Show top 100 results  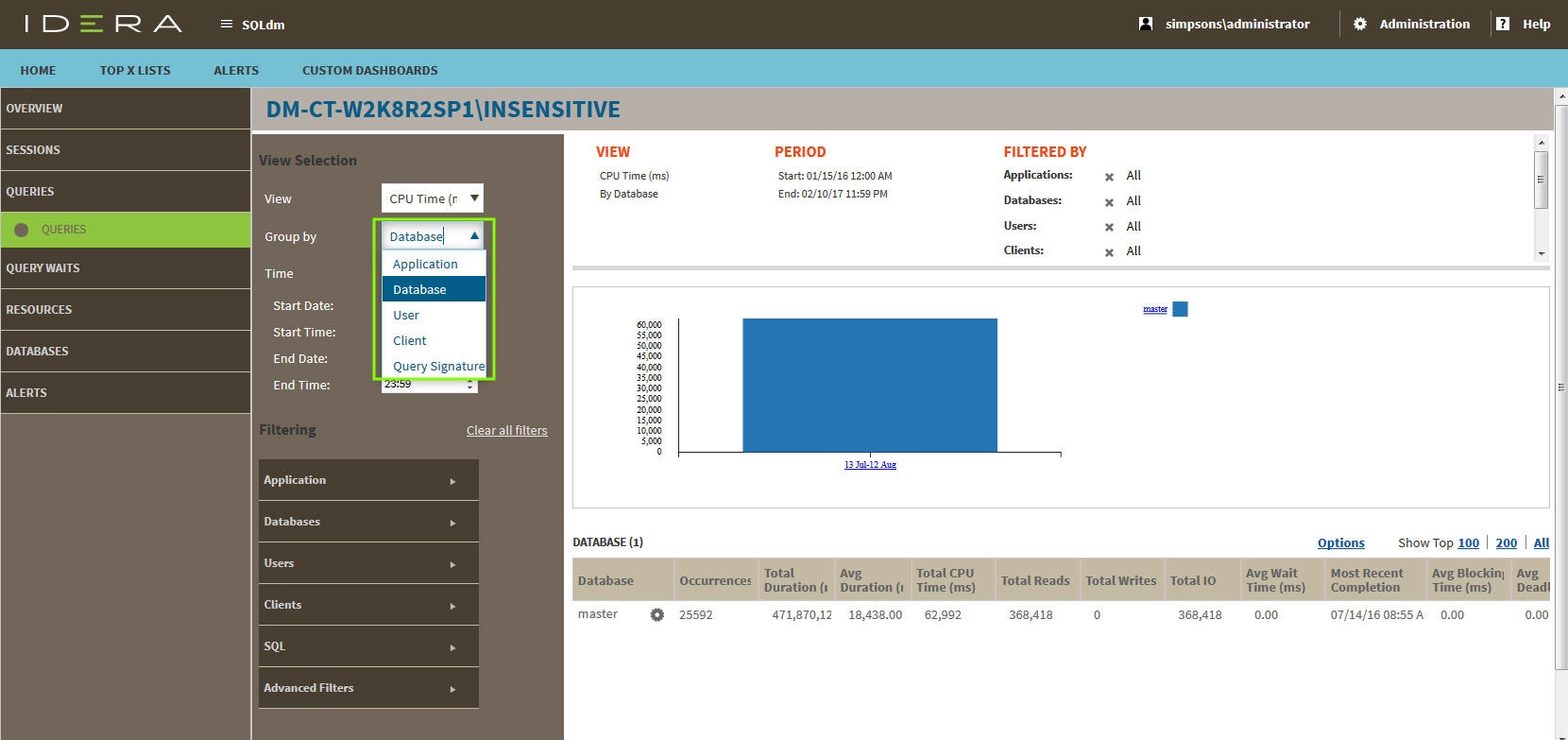(1468, 542)
